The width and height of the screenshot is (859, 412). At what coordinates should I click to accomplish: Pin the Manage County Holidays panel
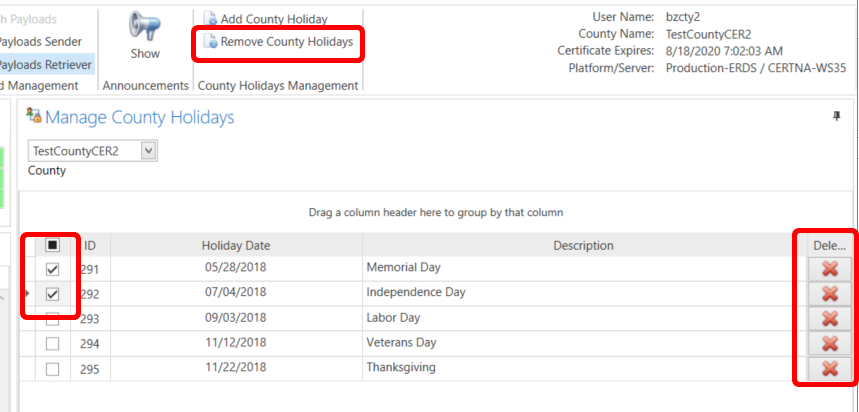pos(837,117)
